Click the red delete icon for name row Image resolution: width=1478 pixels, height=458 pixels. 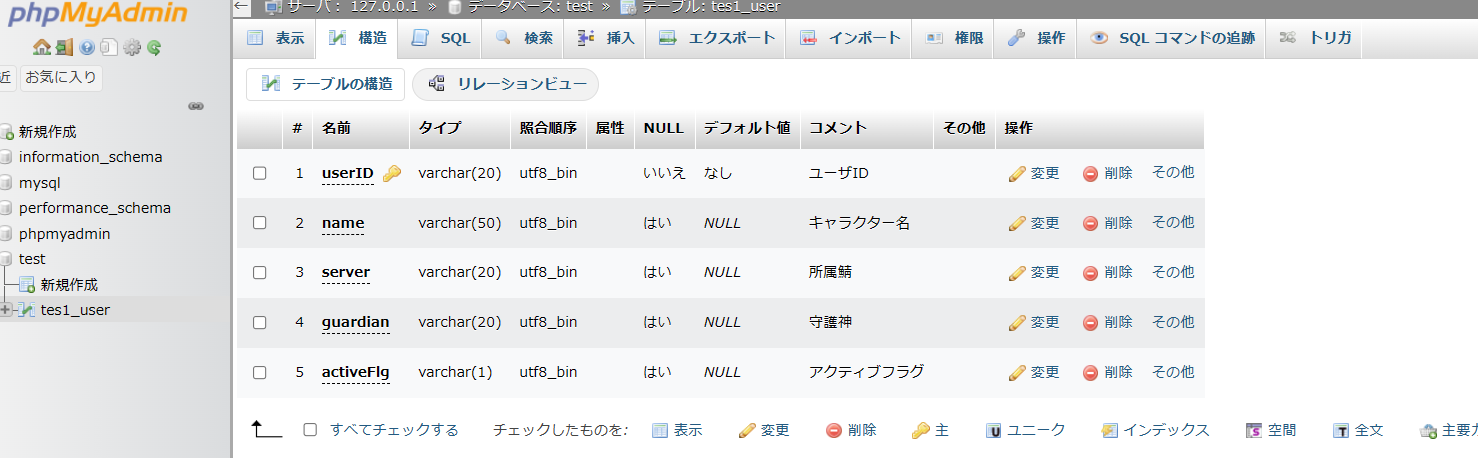pos(1091,223)
